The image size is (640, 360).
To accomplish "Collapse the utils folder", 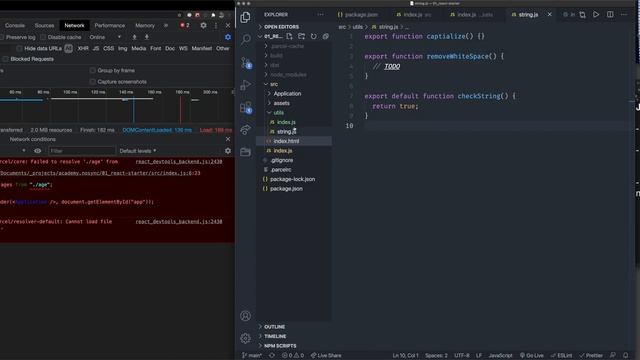I will 279,113.
